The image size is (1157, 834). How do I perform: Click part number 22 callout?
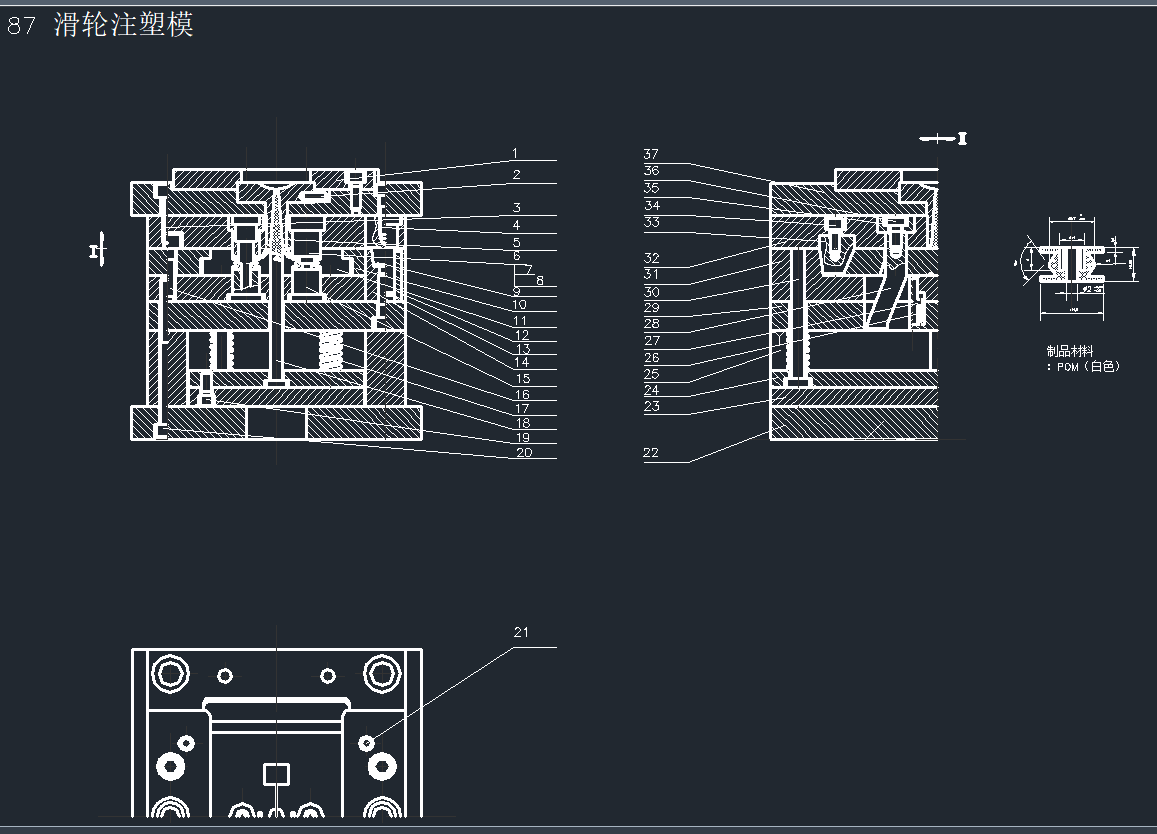click(650, 452)
